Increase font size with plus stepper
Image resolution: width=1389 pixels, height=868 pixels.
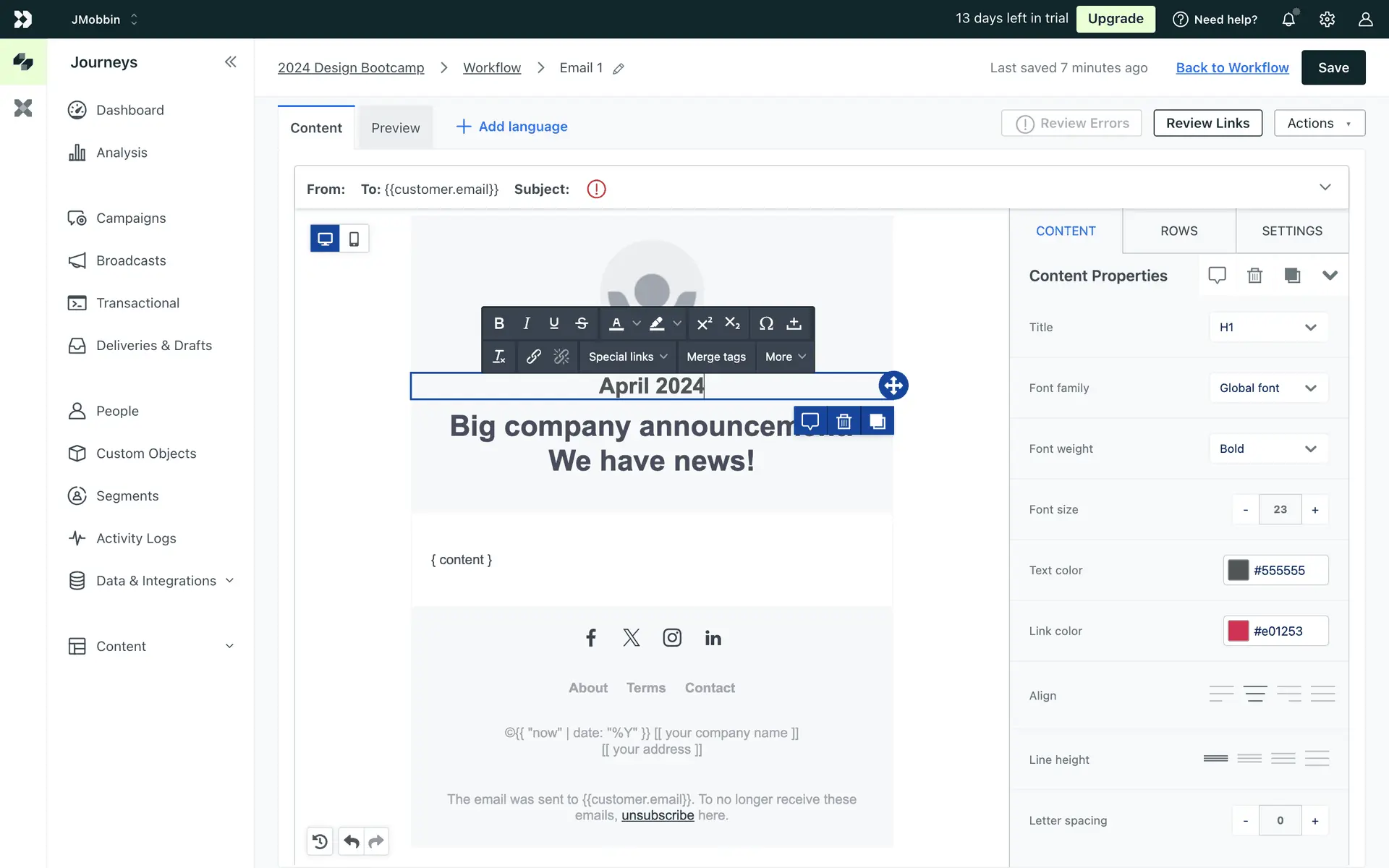pyautogui.click(x=1314, y=510)
